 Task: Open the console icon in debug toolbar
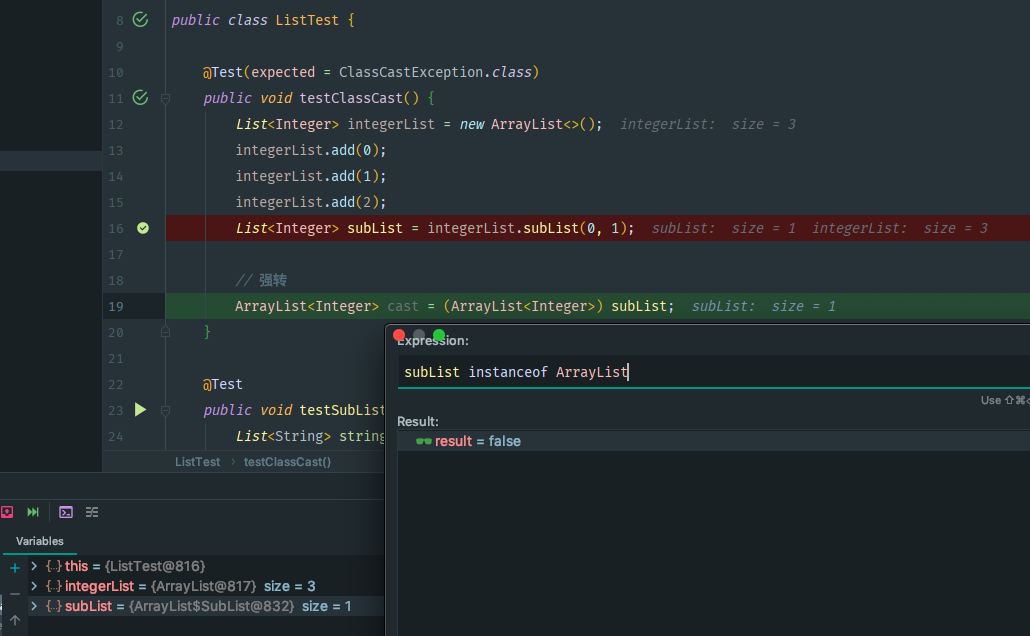coord(66,512)
